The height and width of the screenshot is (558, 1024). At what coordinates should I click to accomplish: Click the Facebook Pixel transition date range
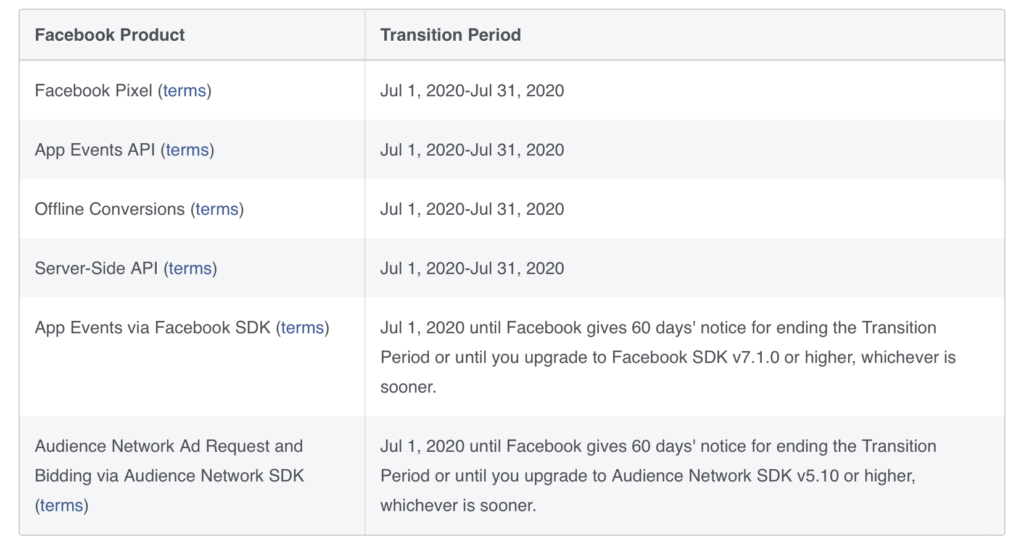(472, 91)
